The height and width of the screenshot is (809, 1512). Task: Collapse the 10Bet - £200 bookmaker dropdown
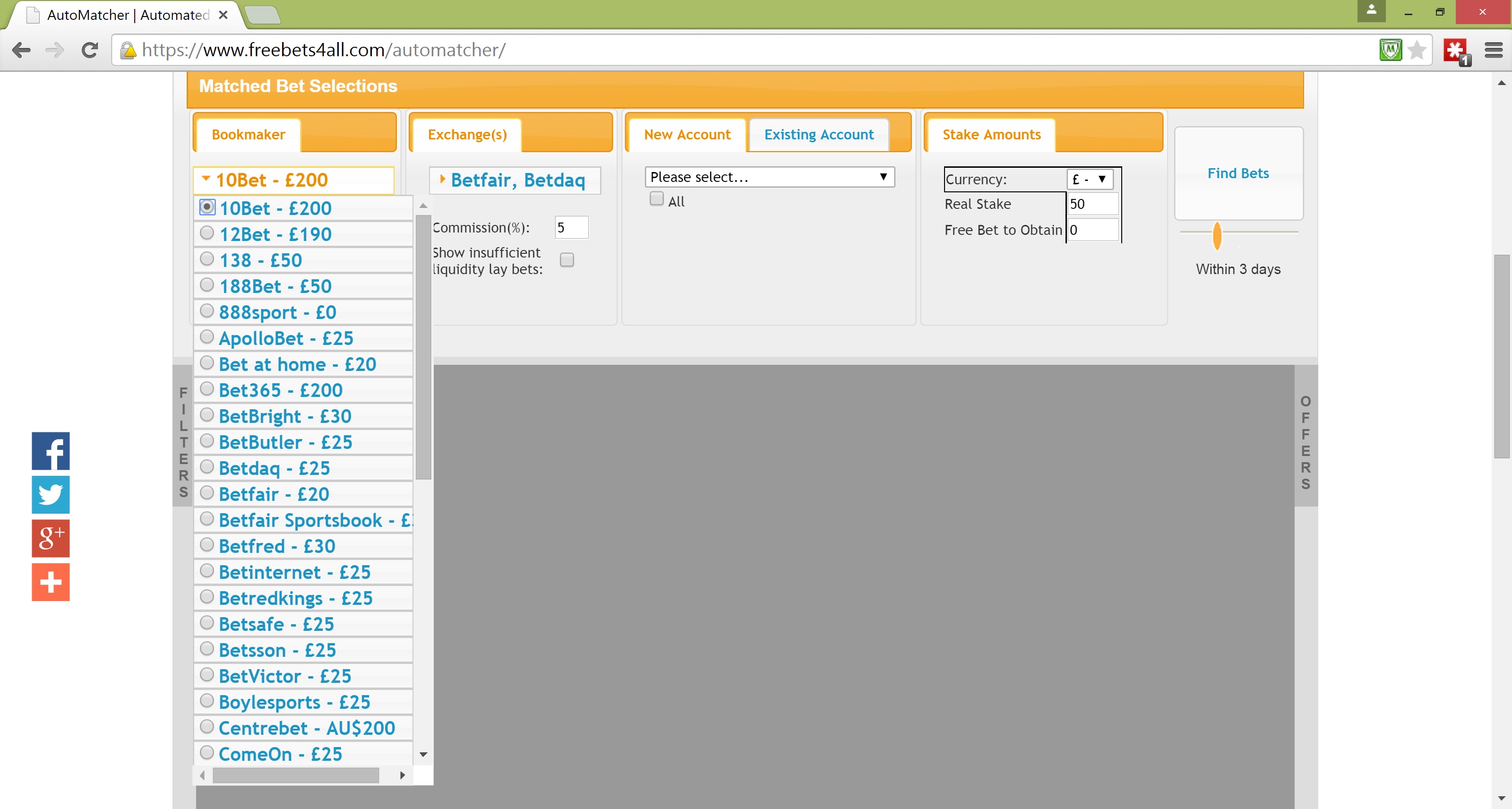coord(293,180)
